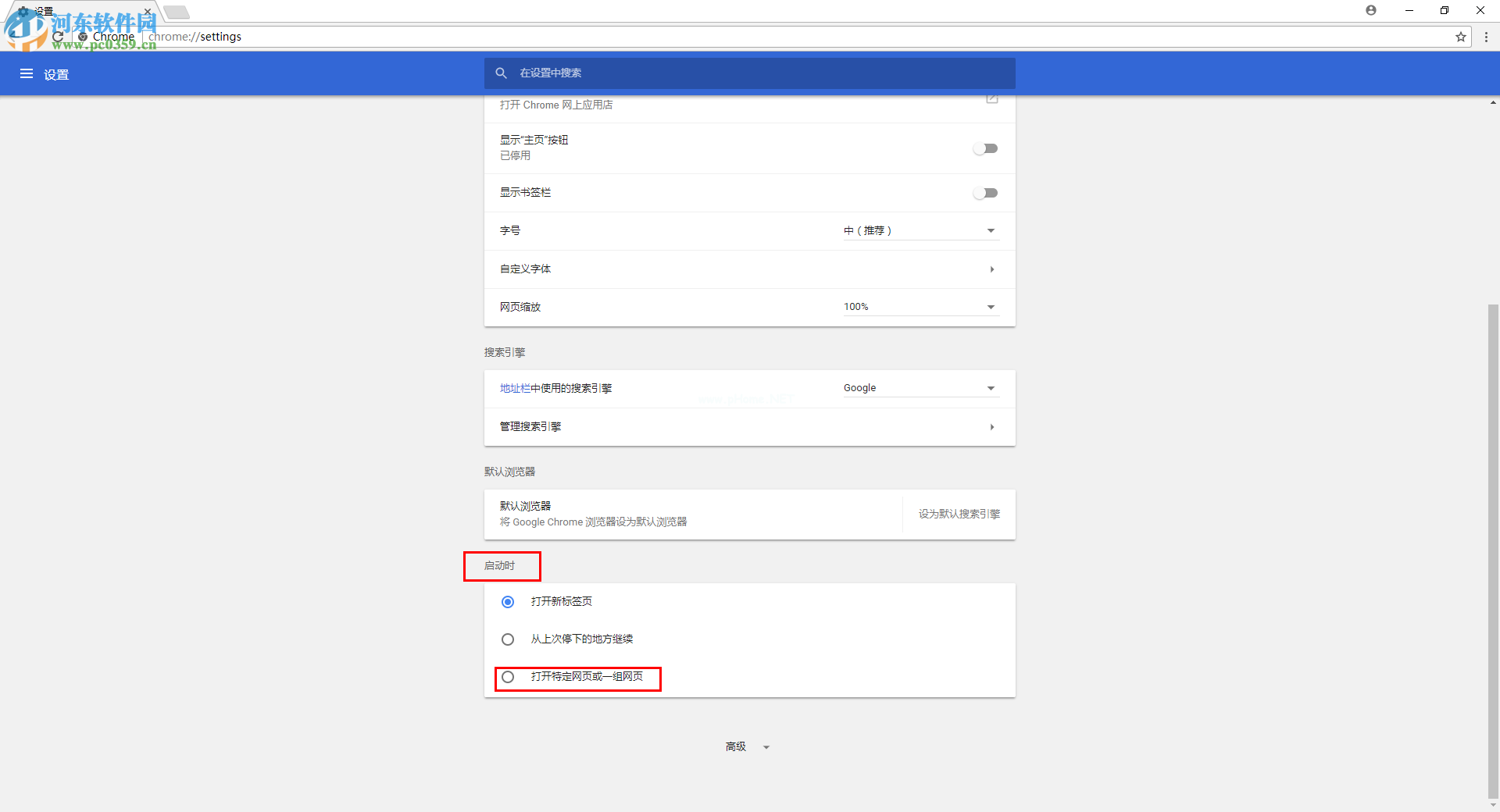This screenshot has width=1500, height=812.
Task: Open the Chrome customize menu (three dots)
Action: click(x=1486, y=37)
